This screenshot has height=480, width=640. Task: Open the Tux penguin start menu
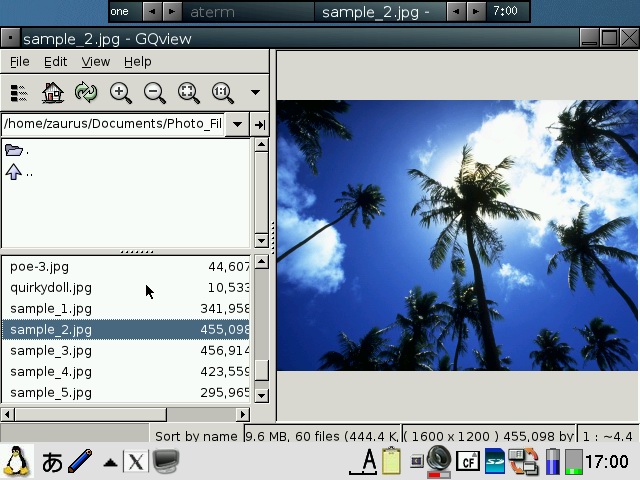pyautogui.click(x=16, y=461)
